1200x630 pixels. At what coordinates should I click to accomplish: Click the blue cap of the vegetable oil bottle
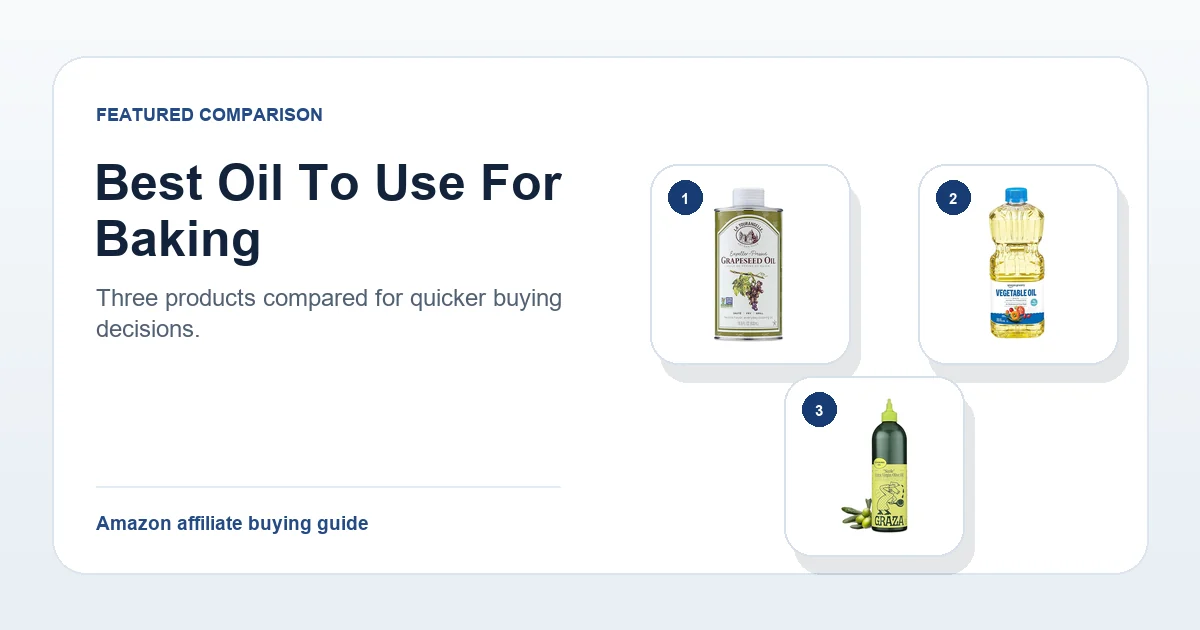pyautogui.click(x=1015, y=193)
